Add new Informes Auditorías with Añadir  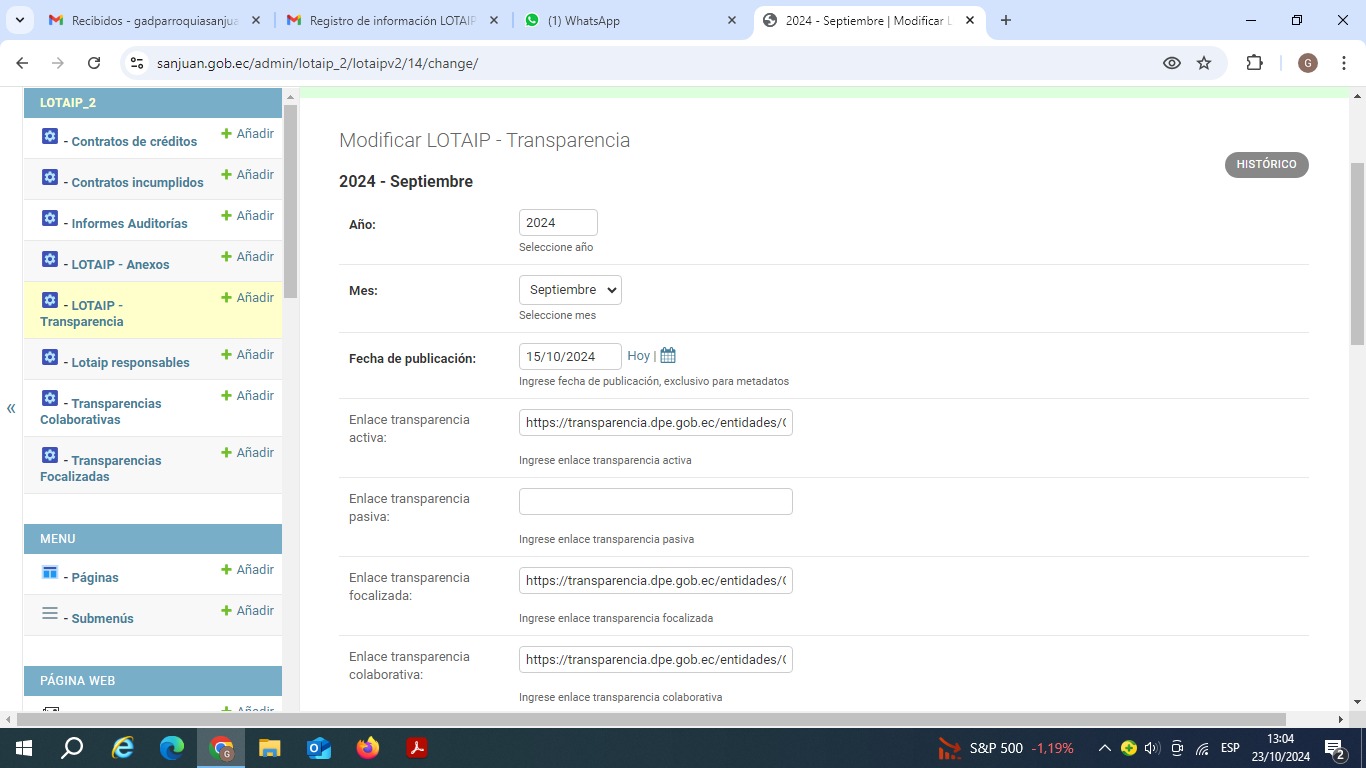(247, 216)
